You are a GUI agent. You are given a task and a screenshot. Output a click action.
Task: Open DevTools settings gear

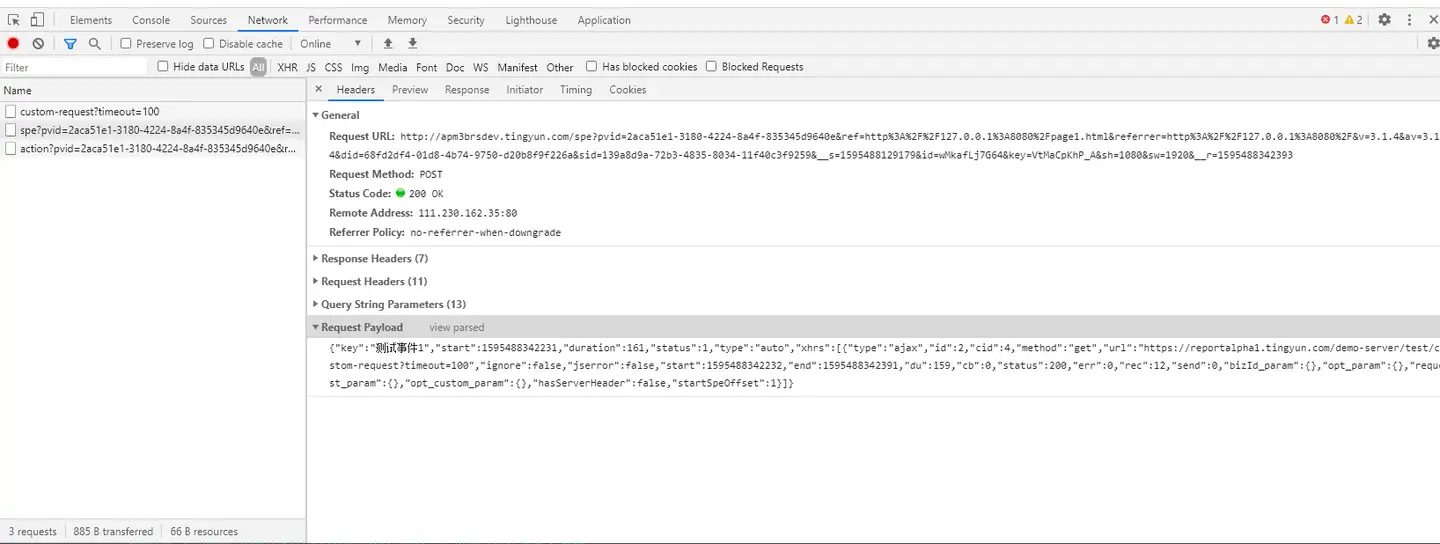coord(1384,20)
